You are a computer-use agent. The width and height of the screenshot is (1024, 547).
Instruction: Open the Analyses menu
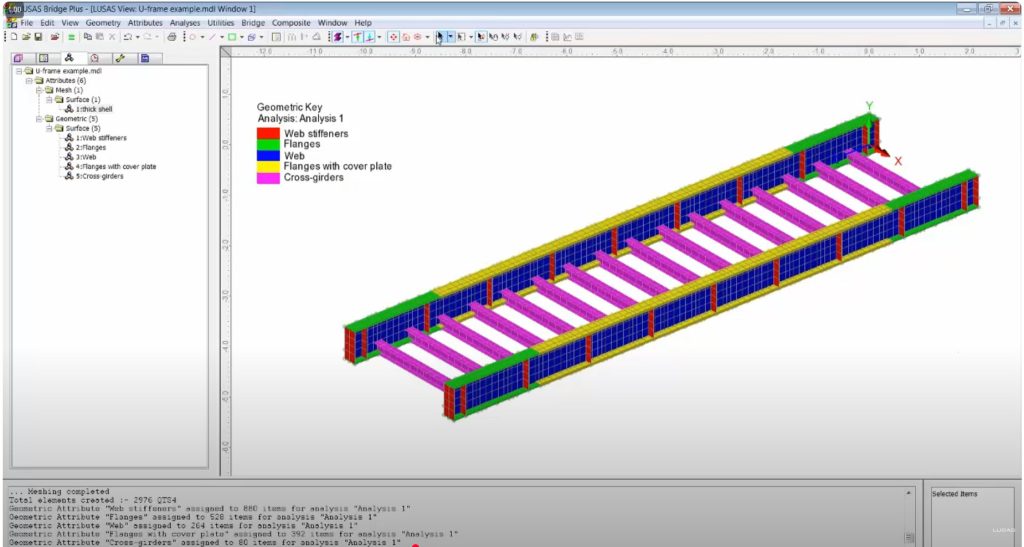(x=186, y=22)
